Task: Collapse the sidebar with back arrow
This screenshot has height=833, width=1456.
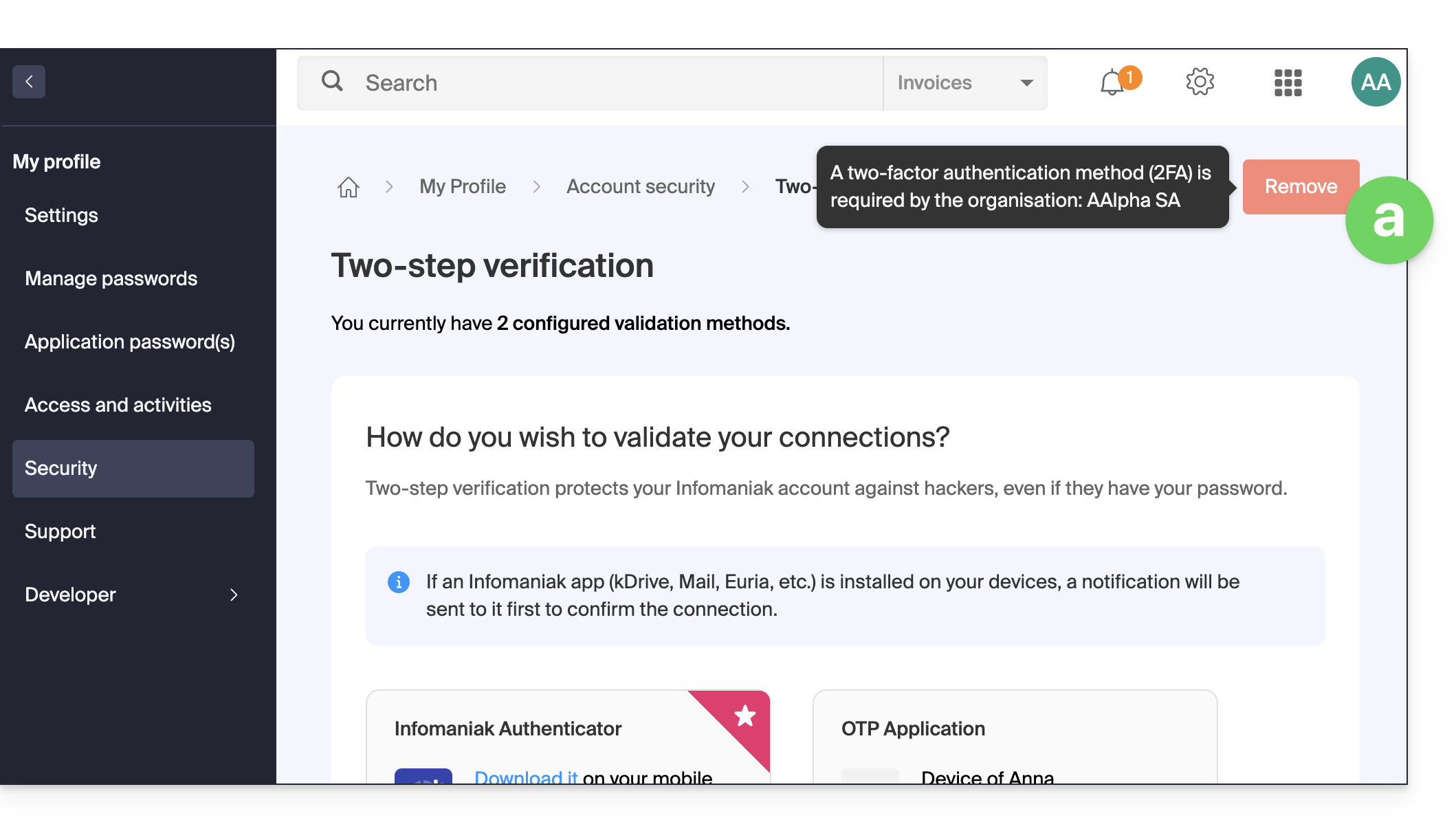Action: [29, 82]
